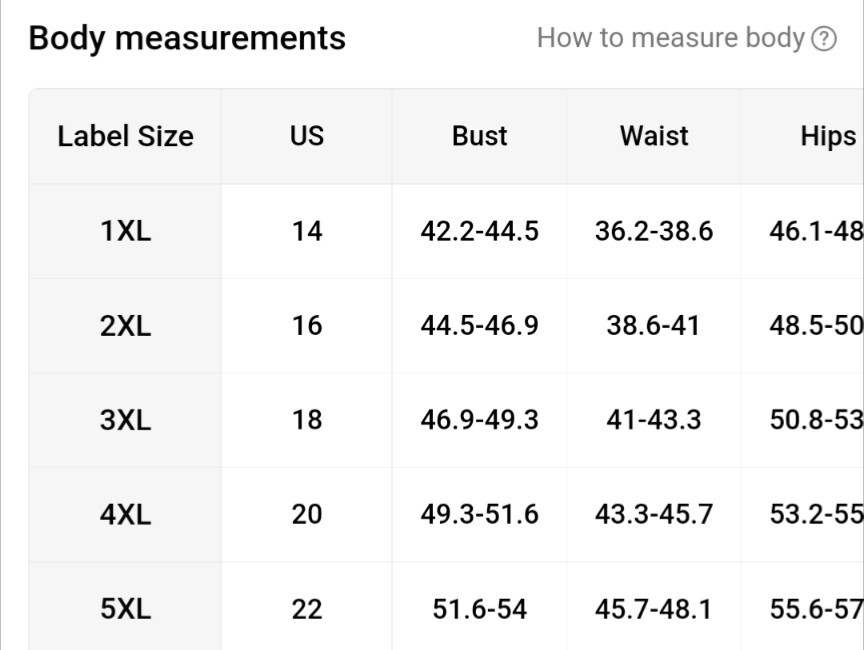864x650 pixels.
Task: Select the Label Size column header
Action: [x=126, y=136]
